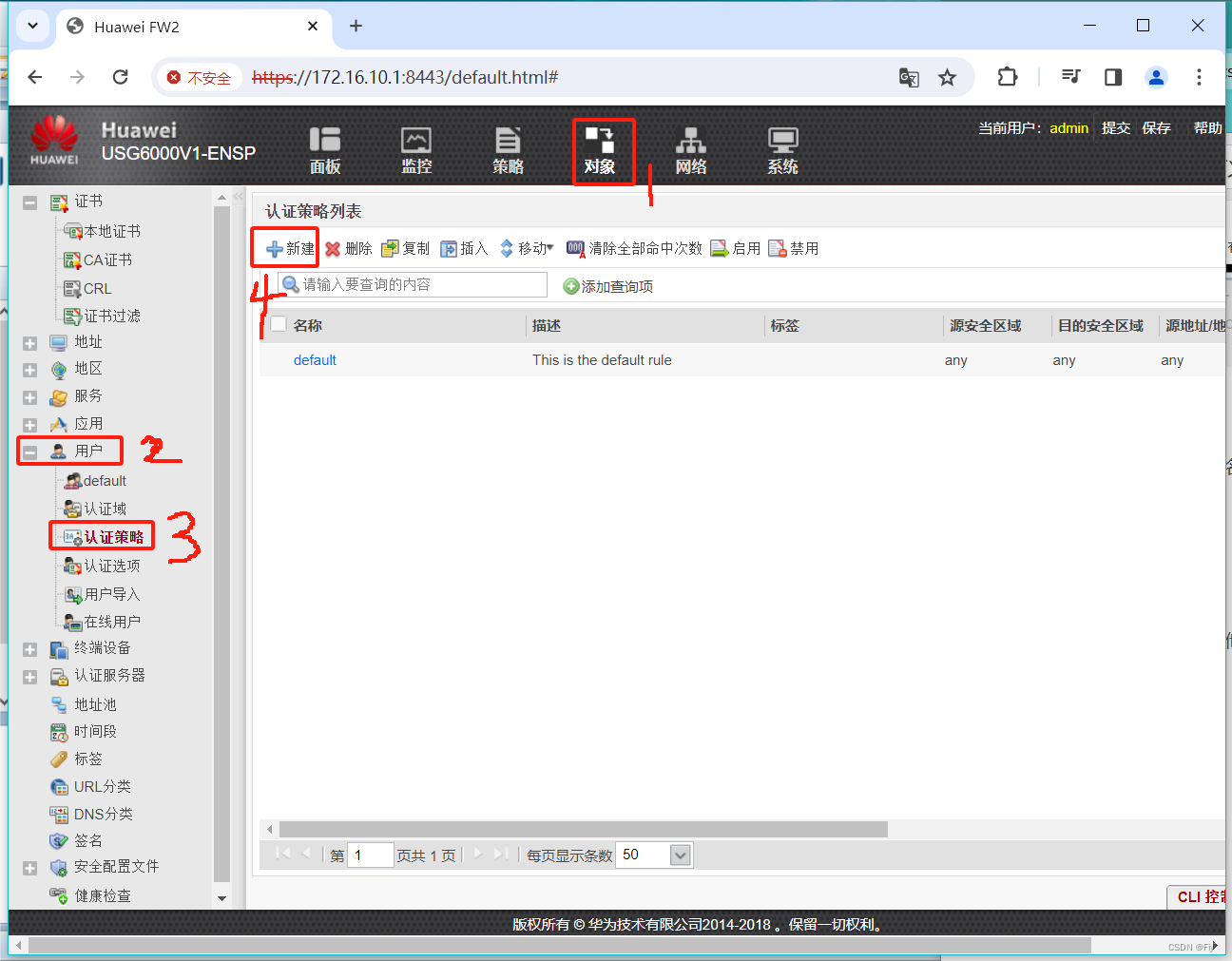The image size is (1232, 961).
Task: Open a new browser tab
Action: 356,26
